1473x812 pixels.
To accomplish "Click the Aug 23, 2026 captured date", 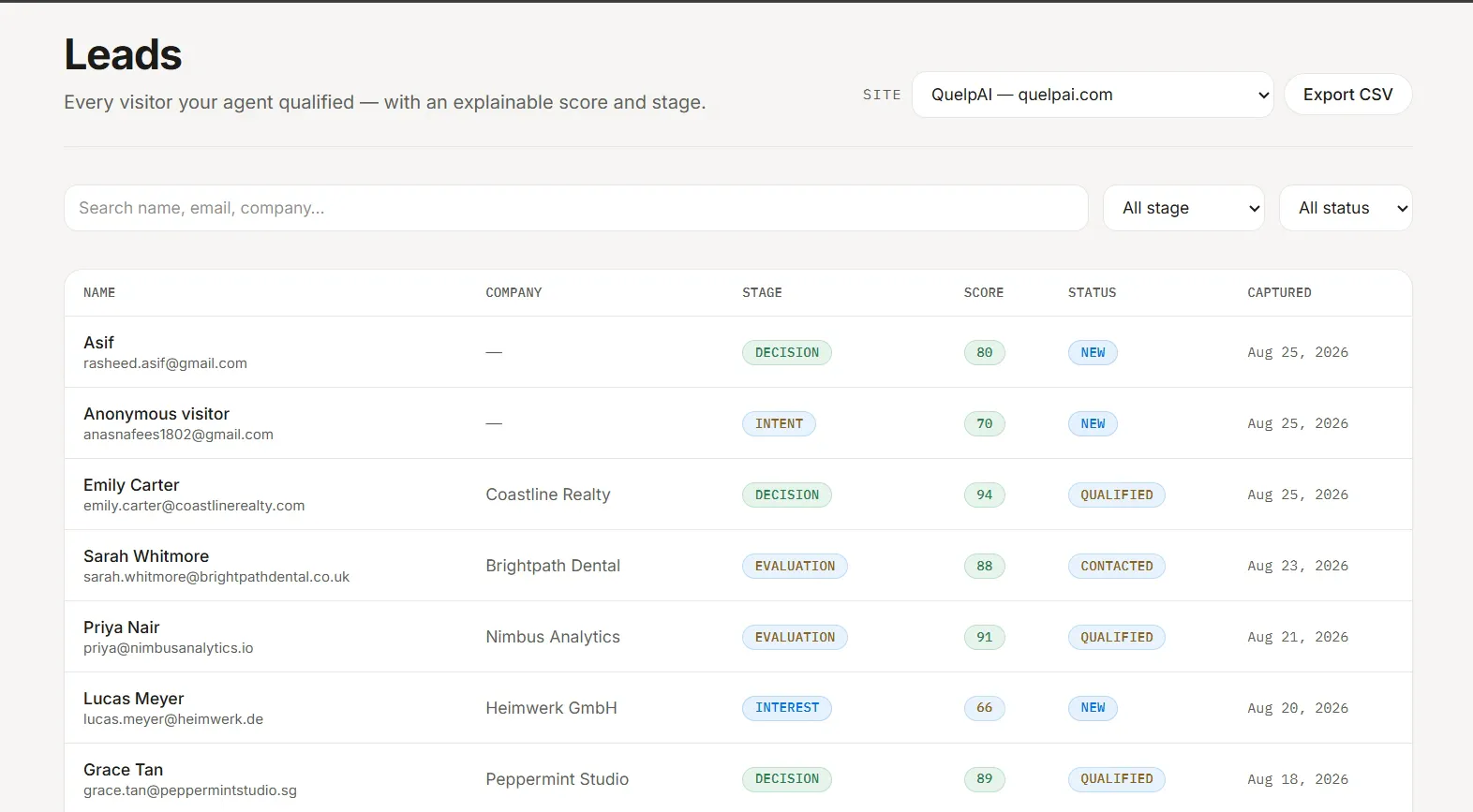I will pyautogui.click(x=1298, y=566).
